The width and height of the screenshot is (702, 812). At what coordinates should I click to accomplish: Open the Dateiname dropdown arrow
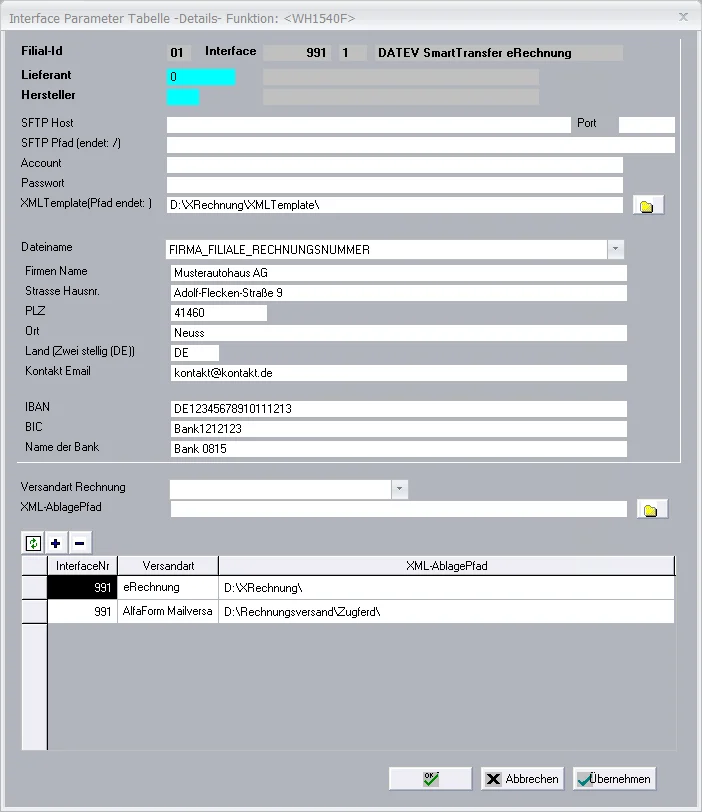click(x=615, y=250)
